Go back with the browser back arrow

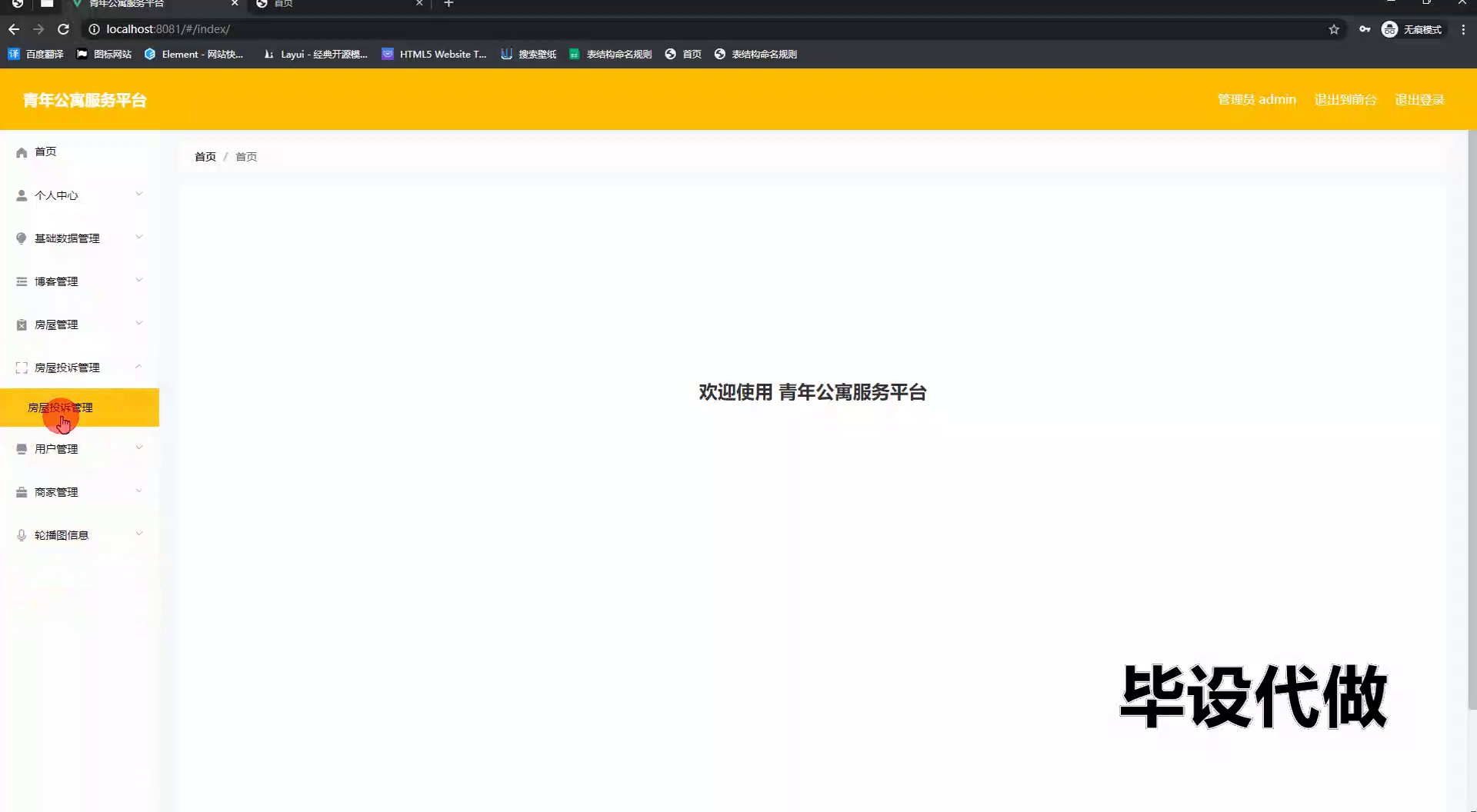click(x=14, y=29)
